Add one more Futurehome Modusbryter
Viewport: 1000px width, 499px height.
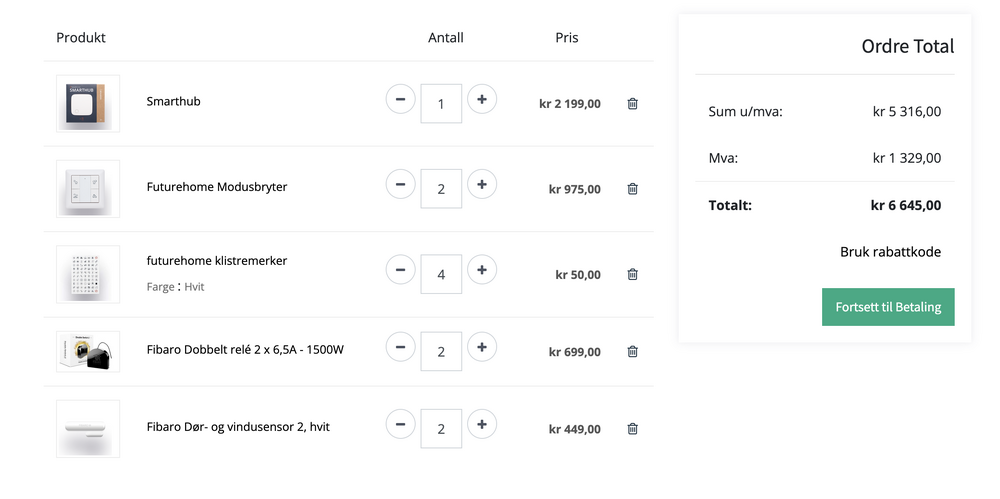482,184
